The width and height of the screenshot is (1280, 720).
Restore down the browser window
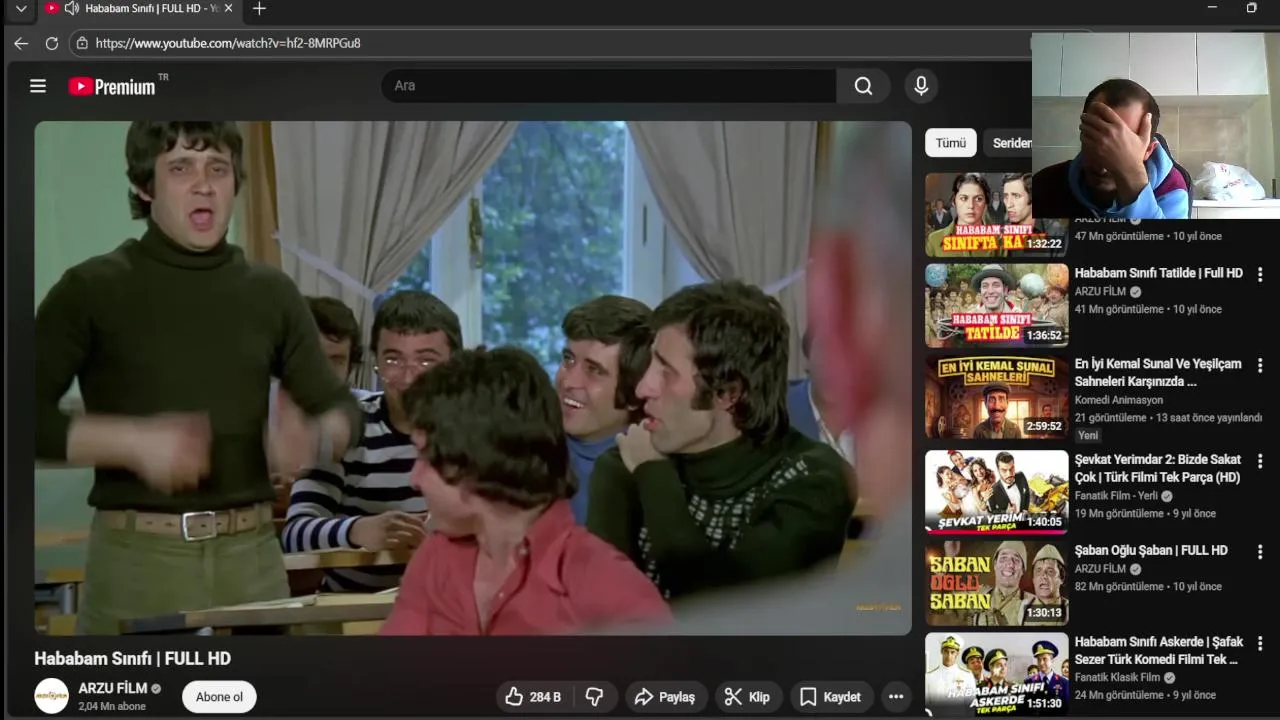click(1251, 8)
